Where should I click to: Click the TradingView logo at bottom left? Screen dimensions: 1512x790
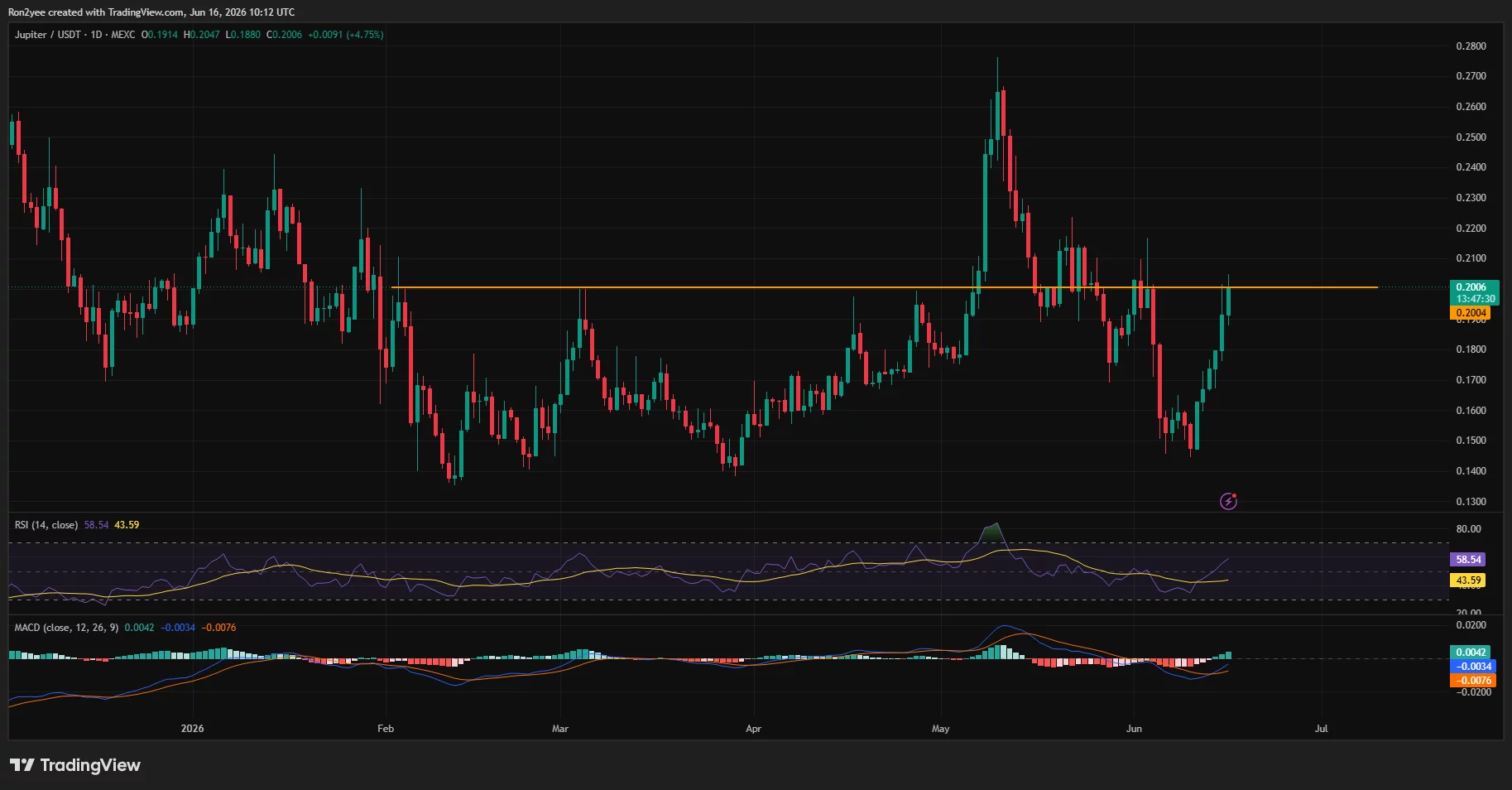click(x=75, y=765)
